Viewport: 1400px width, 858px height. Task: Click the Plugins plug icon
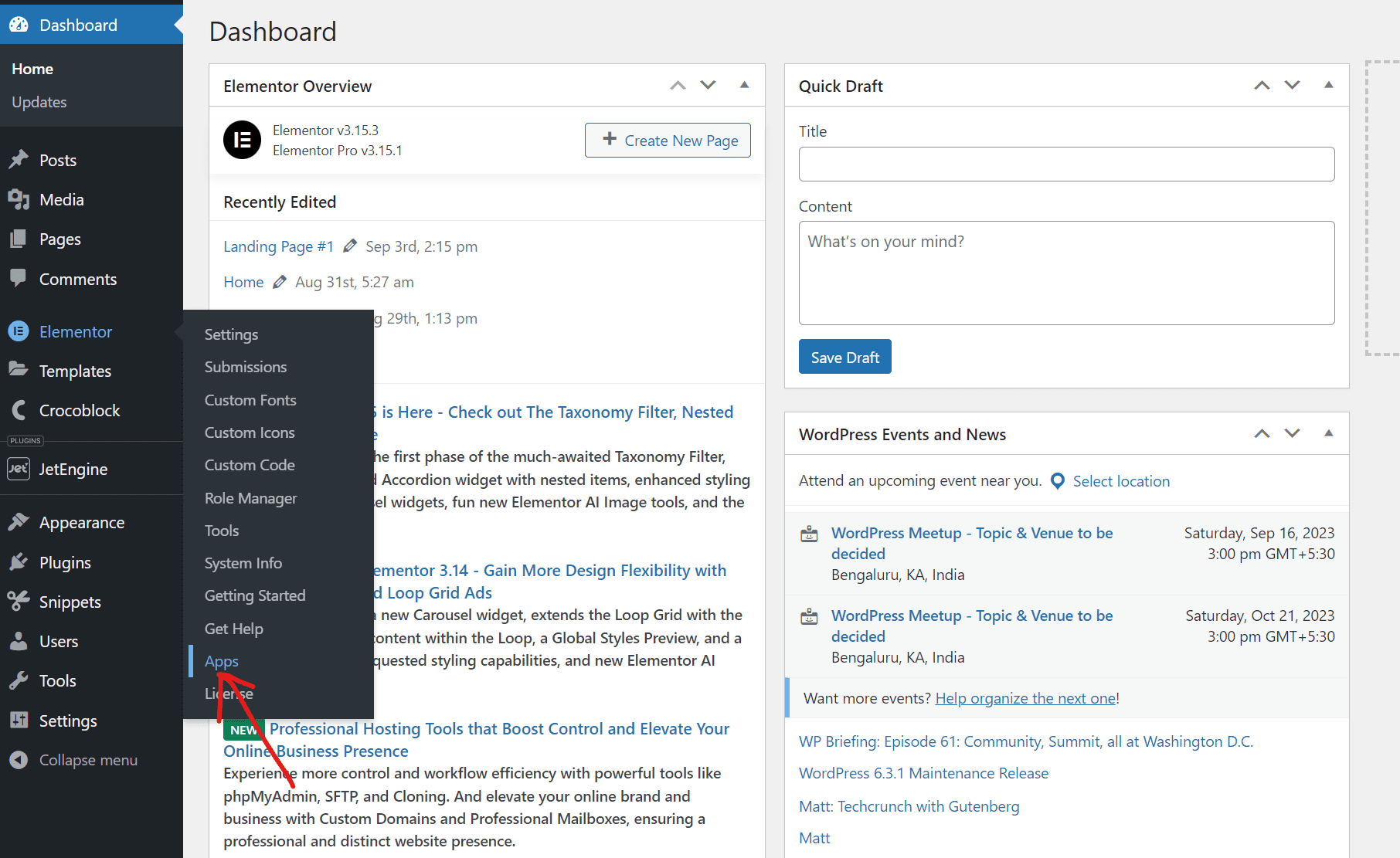(19, 562)
